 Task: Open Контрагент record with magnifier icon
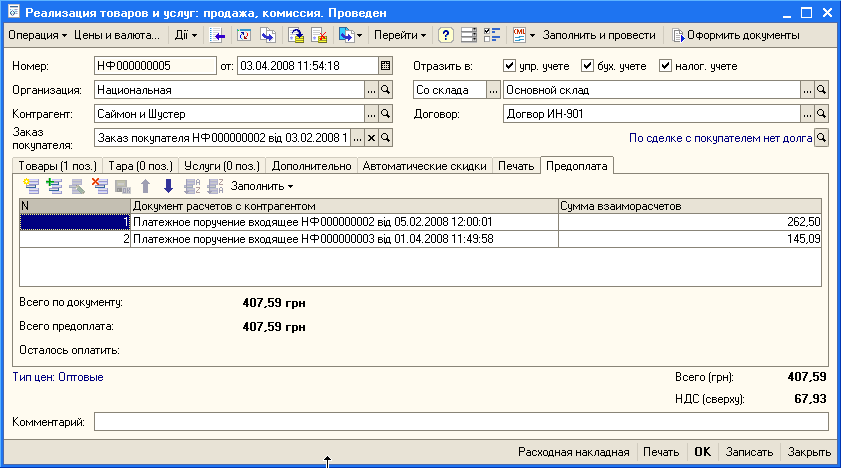[385, 114]
